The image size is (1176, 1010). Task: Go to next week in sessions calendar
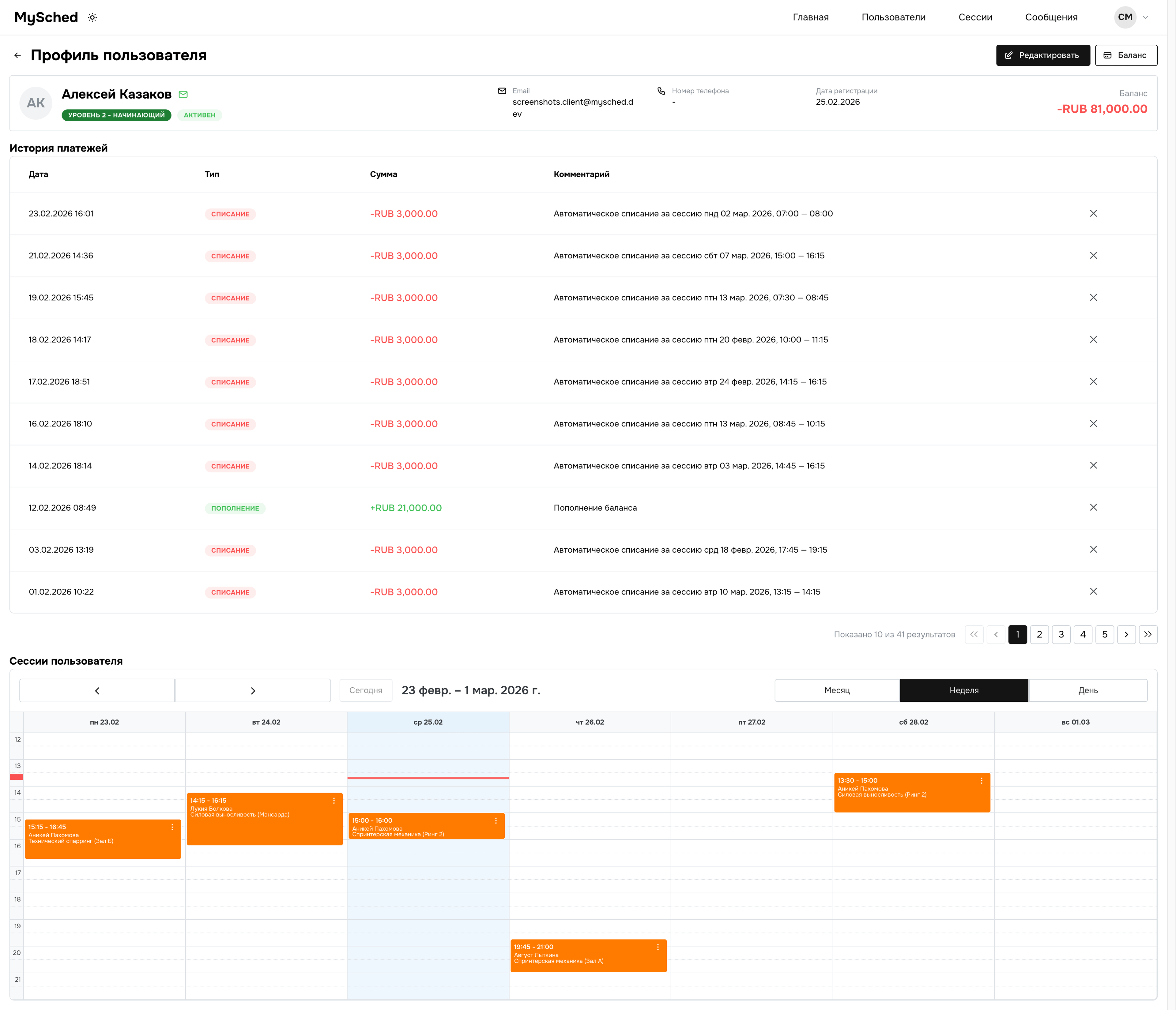pos(253,691)
